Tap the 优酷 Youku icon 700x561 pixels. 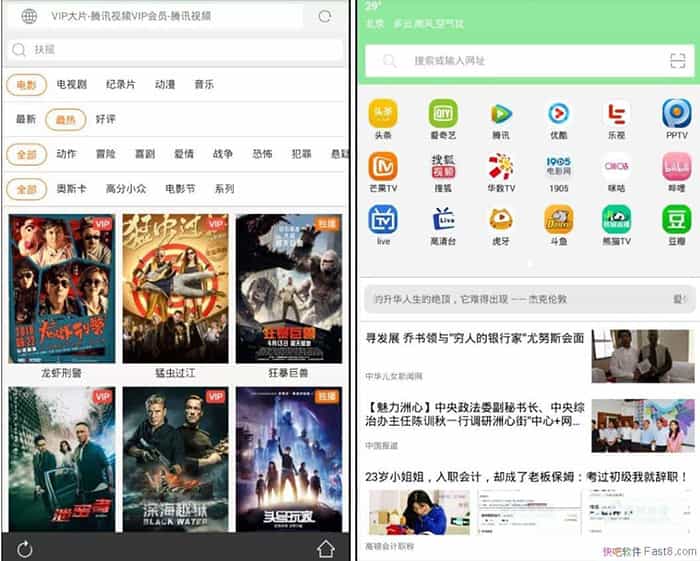tap(559, 114)
